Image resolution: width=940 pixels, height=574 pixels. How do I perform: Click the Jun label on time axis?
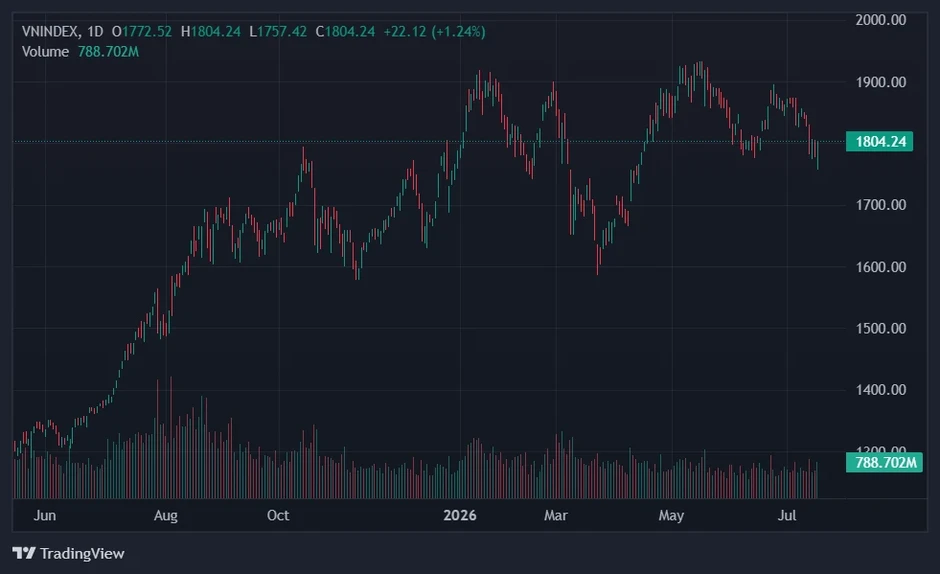[45, 515]
